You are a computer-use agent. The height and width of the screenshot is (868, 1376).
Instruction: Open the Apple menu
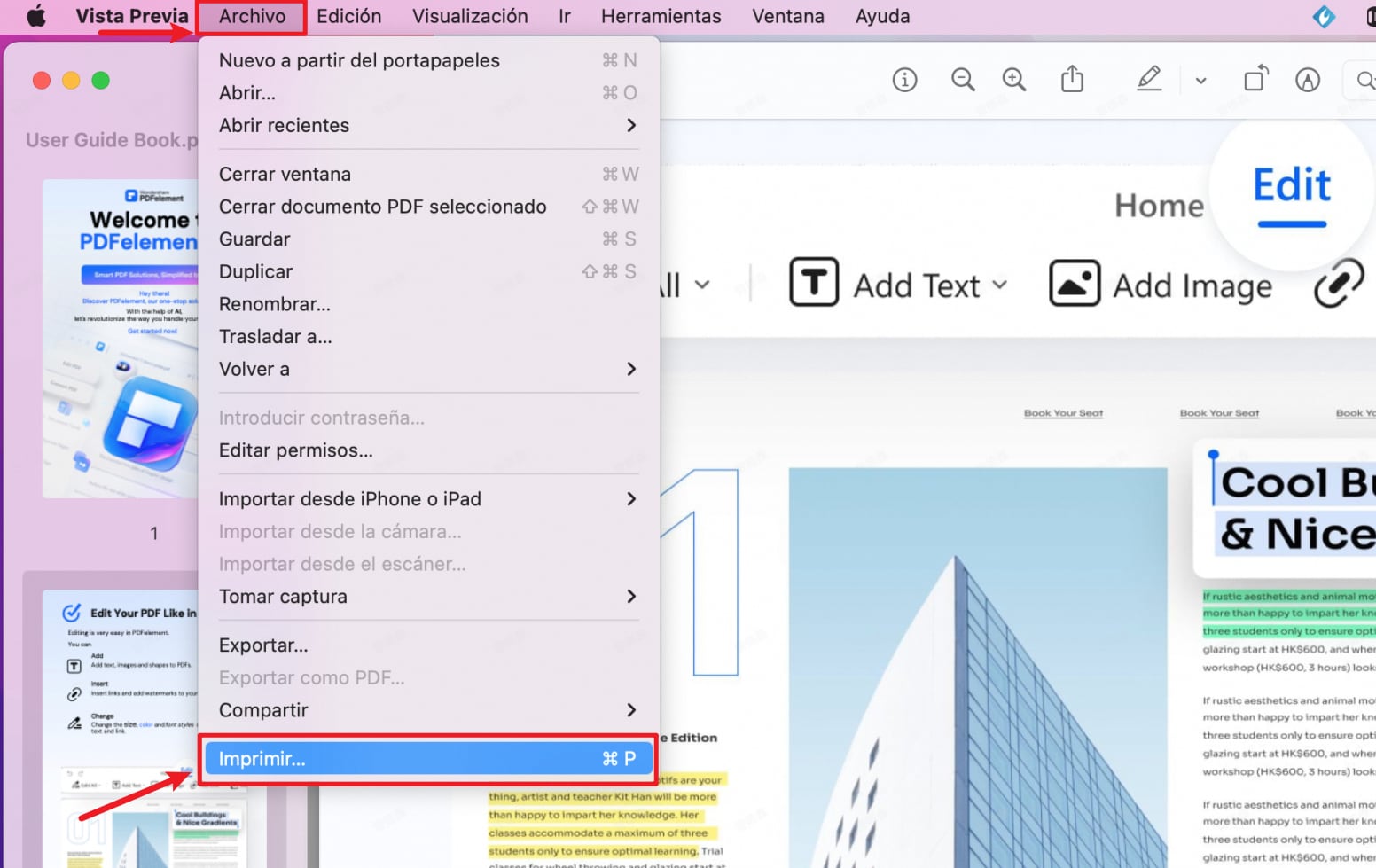(x=36, y=16)
